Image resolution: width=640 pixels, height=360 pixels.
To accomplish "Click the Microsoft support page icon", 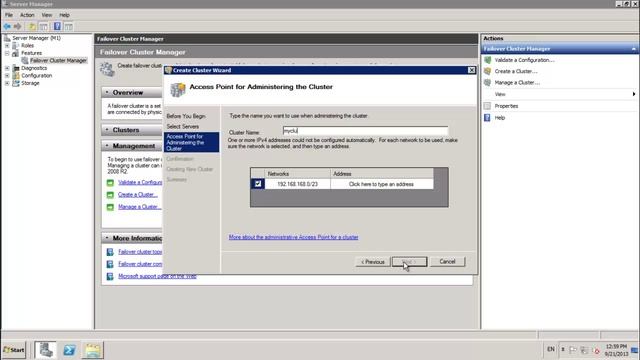I will pyautogui.click(x=110, y=276).
